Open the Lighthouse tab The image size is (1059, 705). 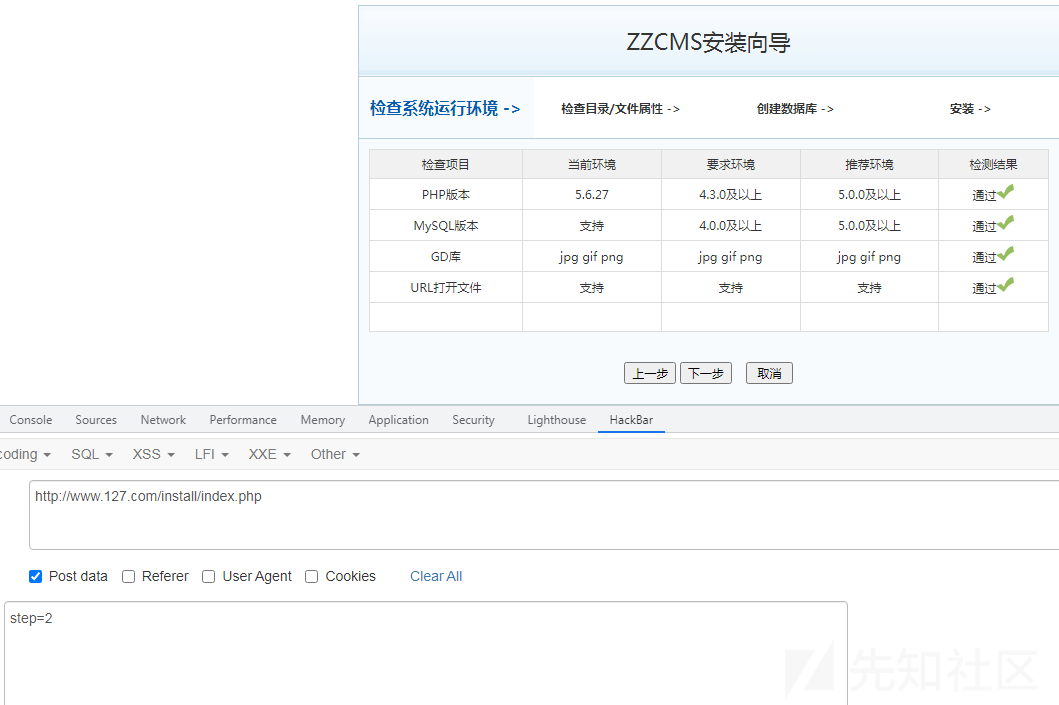pos(557,420)
